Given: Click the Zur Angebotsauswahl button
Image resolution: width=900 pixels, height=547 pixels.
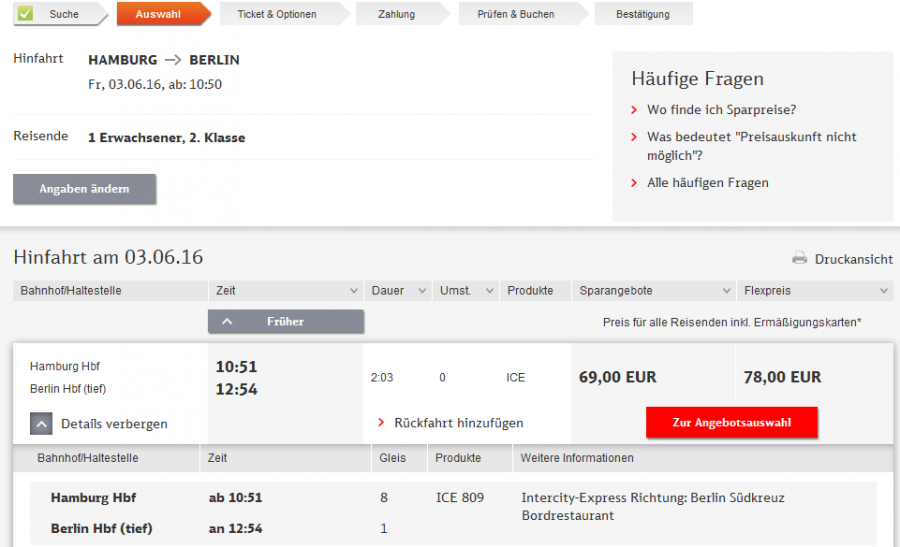Looking at the screenshot, I should [732, 422].
